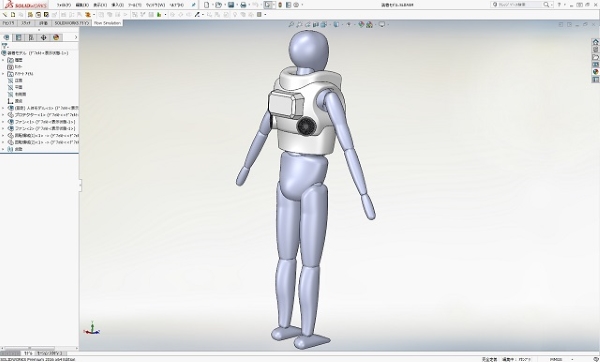Expand the プロテクター<1> component in the tree
Screen dimensions: 600x362
(x=3, y=115)
